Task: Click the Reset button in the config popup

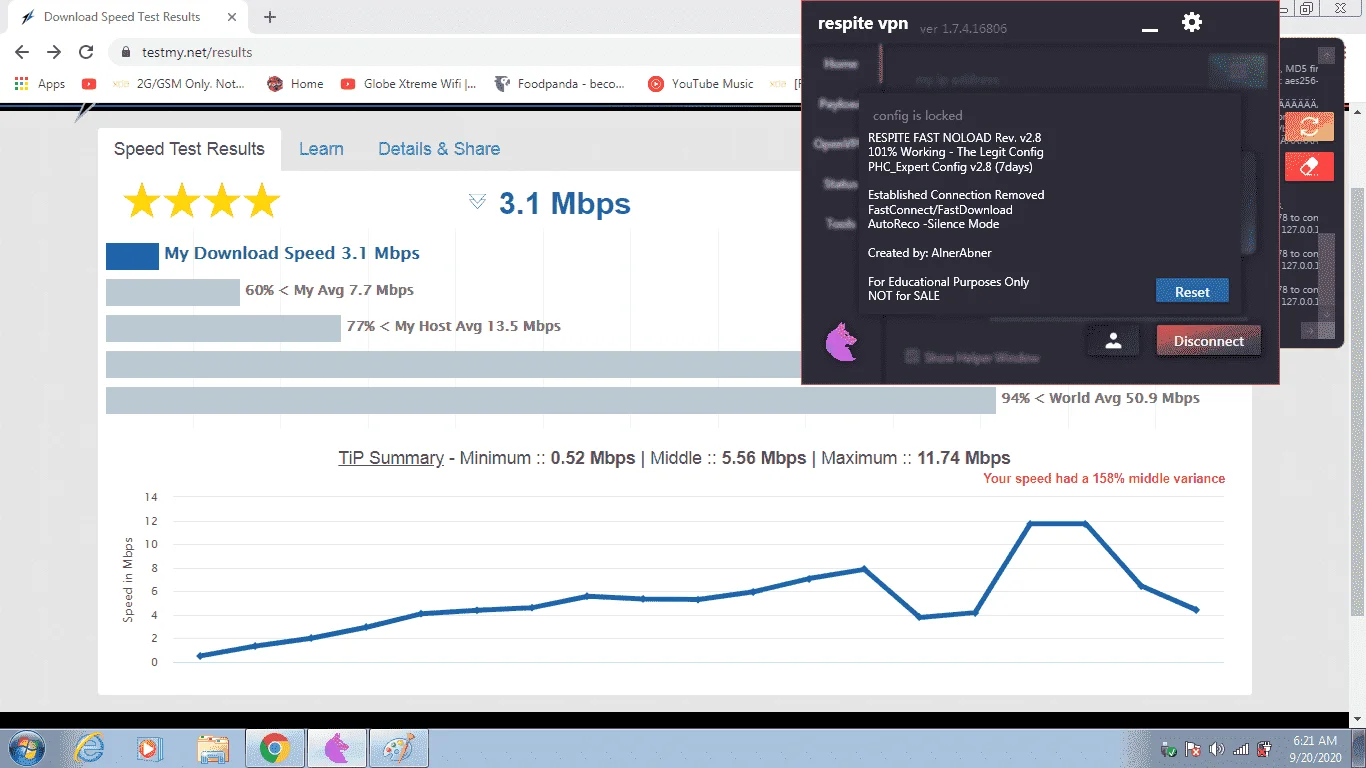Action: (x=1192, y=292)
